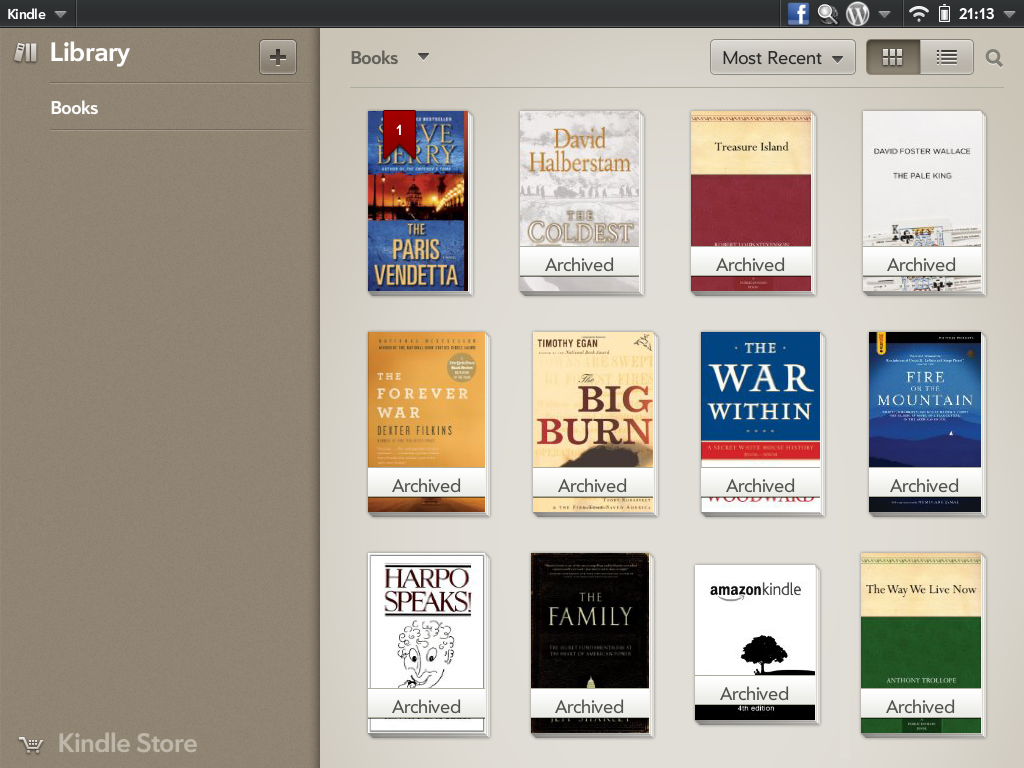Click the Archived label on The Big Burn
The height and width of the screenshot is (768, 1024).
coord(593,485)
